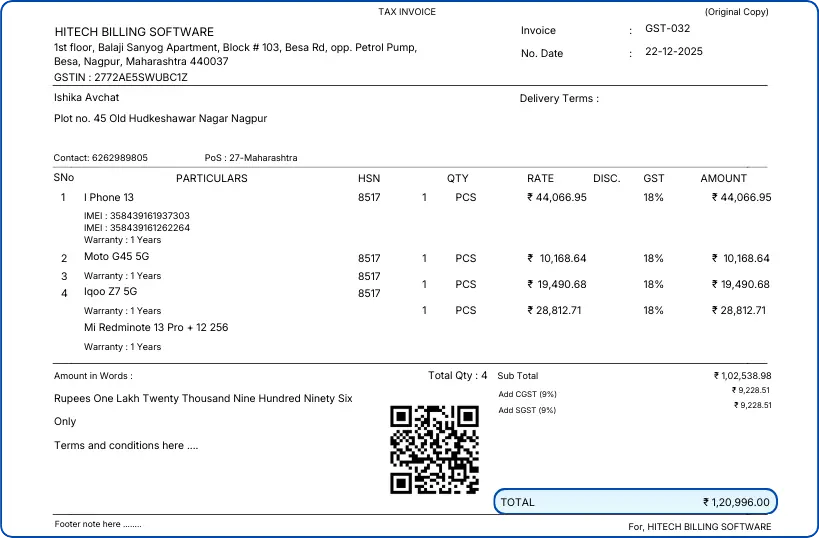Select the Moto G45 5G item
The width and height of the screenshot is (820, 538).
click(x=115, y=258)
